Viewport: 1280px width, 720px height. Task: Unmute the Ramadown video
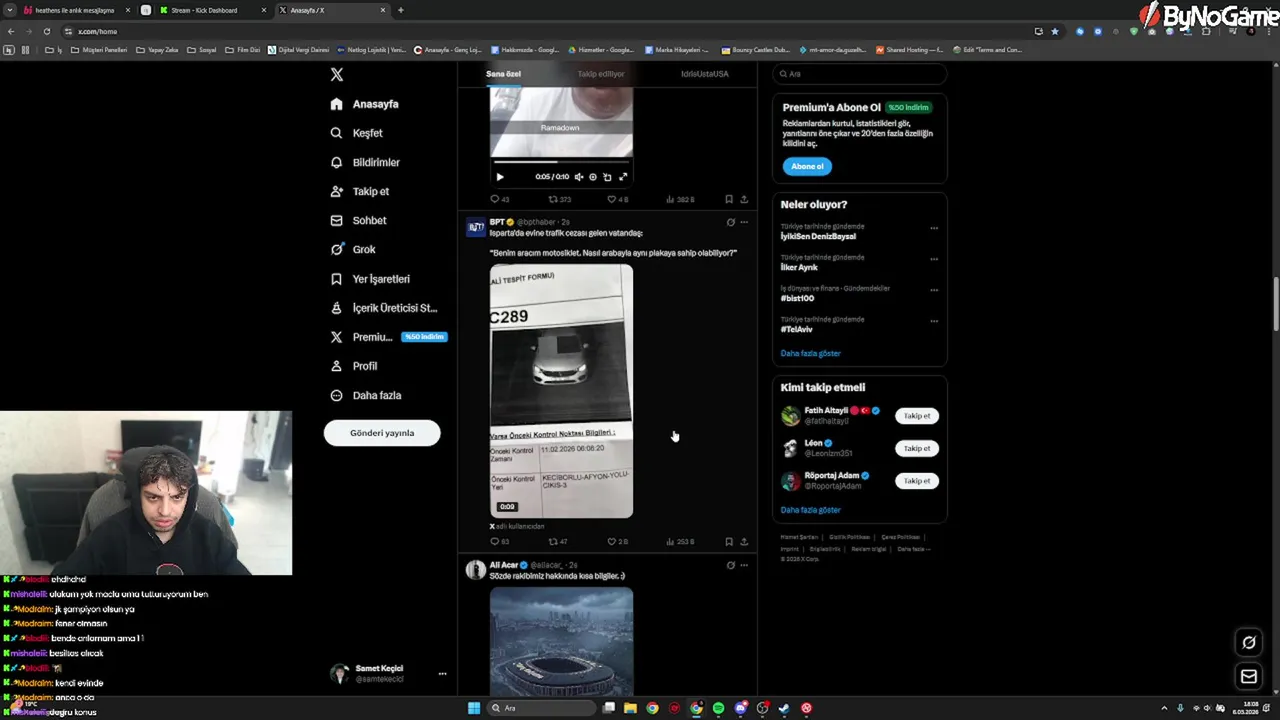click(578, 177)
